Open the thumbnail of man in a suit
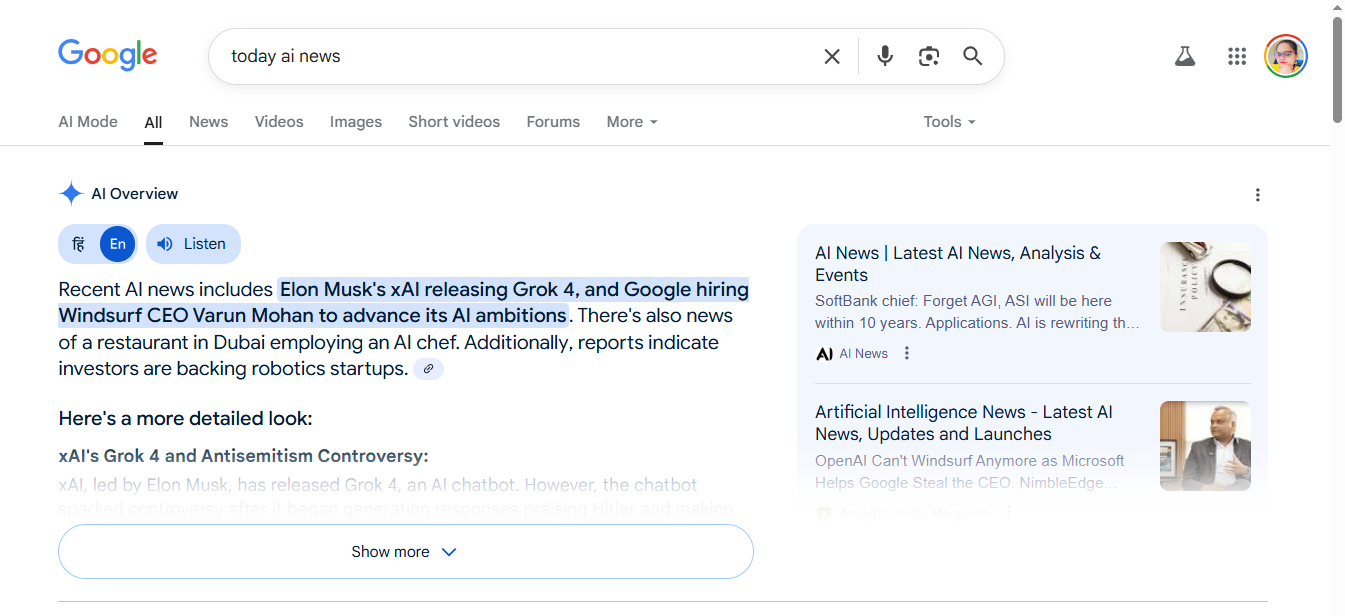 pos(1205,446)
